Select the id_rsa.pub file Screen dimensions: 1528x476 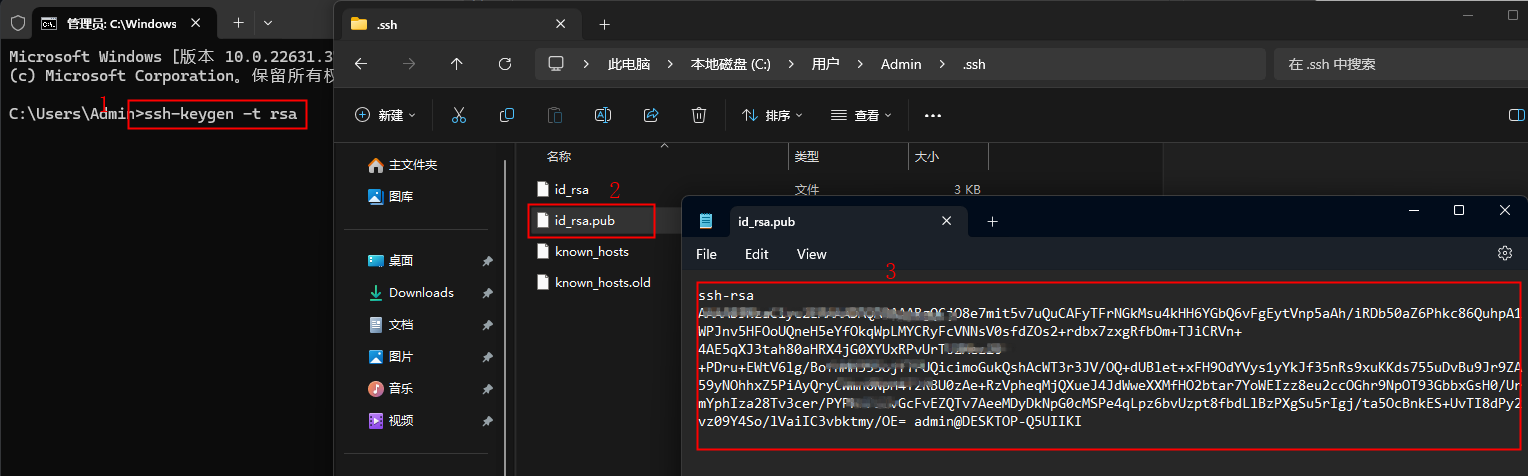(x=585, y=220)
